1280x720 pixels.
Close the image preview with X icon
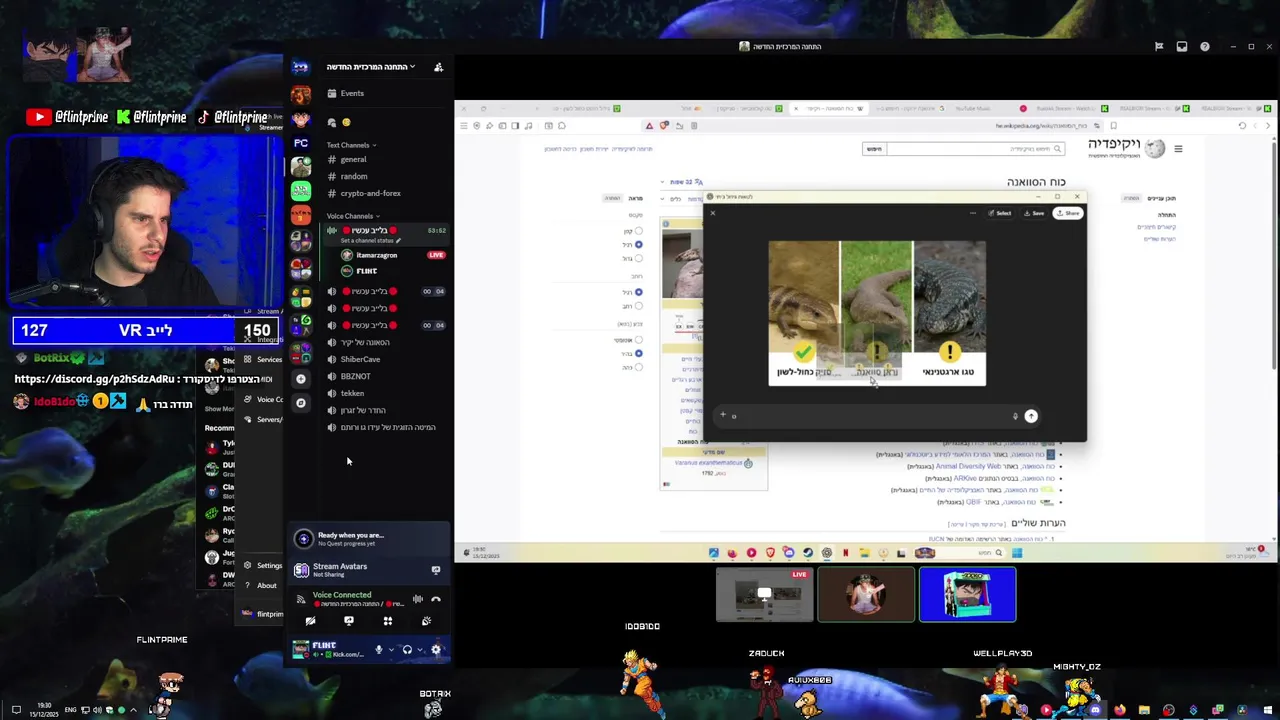pos(713,213)
